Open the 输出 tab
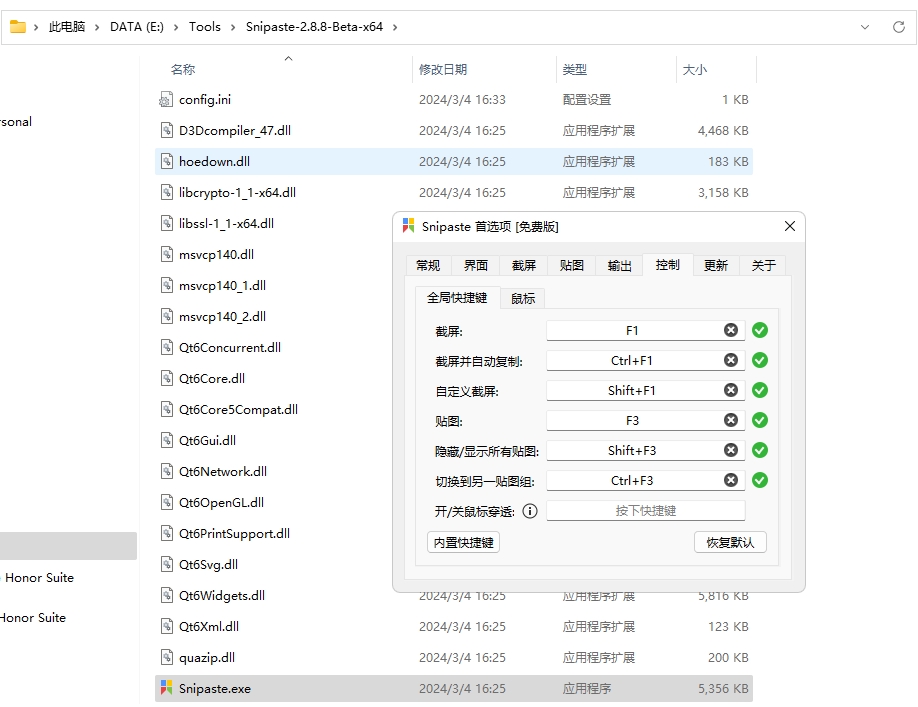The height and width of the screenshot is (707, 918). (619, 265)
